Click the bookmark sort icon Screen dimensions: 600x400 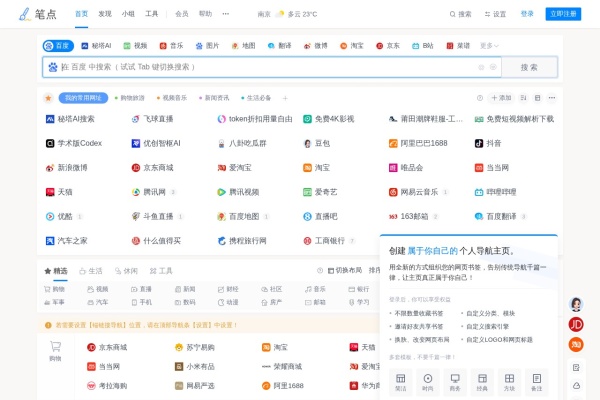coord(523,98)
